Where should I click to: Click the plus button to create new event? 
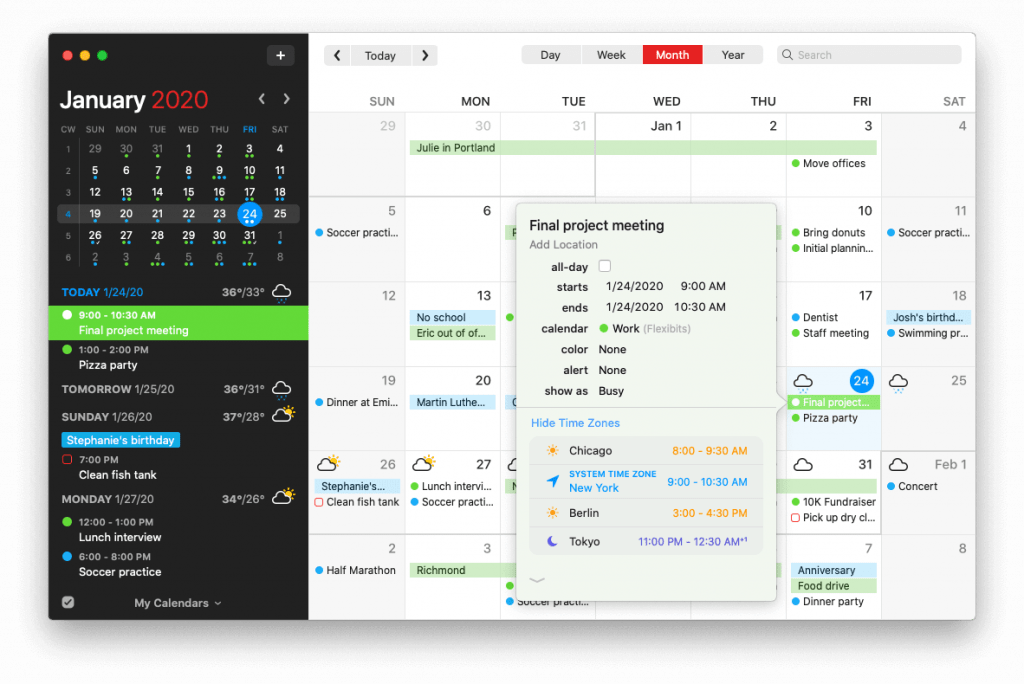point(281,55)
